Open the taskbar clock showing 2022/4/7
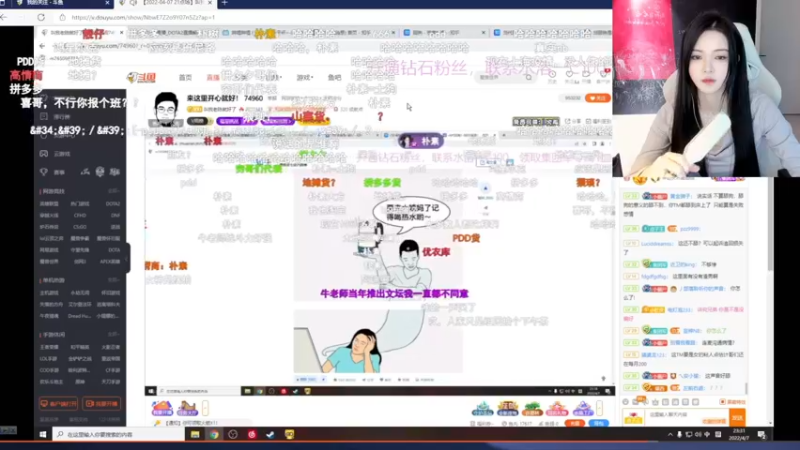 click(739, 434)
